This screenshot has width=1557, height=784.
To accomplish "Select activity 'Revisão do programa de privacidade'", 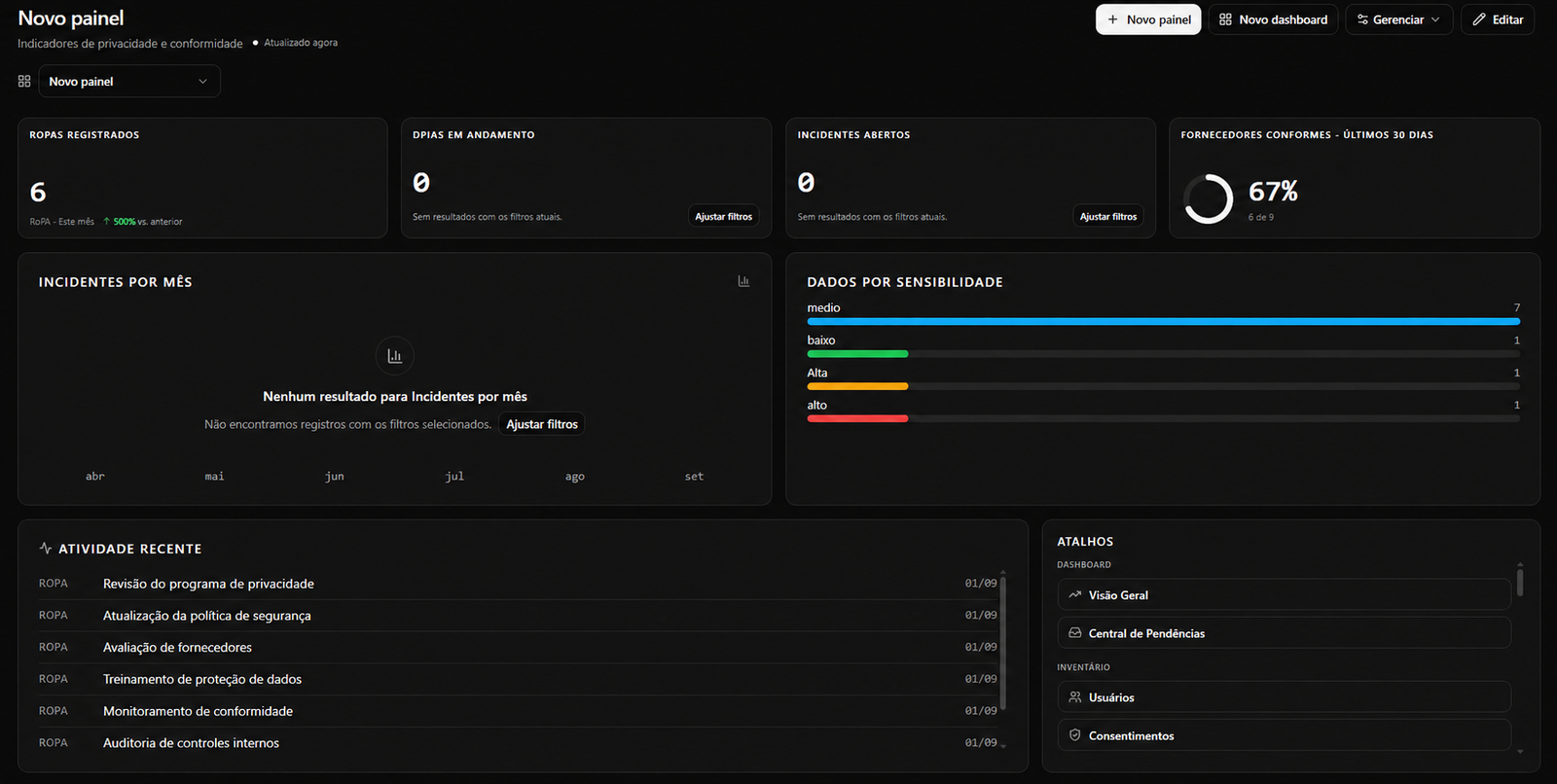I will [518, 584].
